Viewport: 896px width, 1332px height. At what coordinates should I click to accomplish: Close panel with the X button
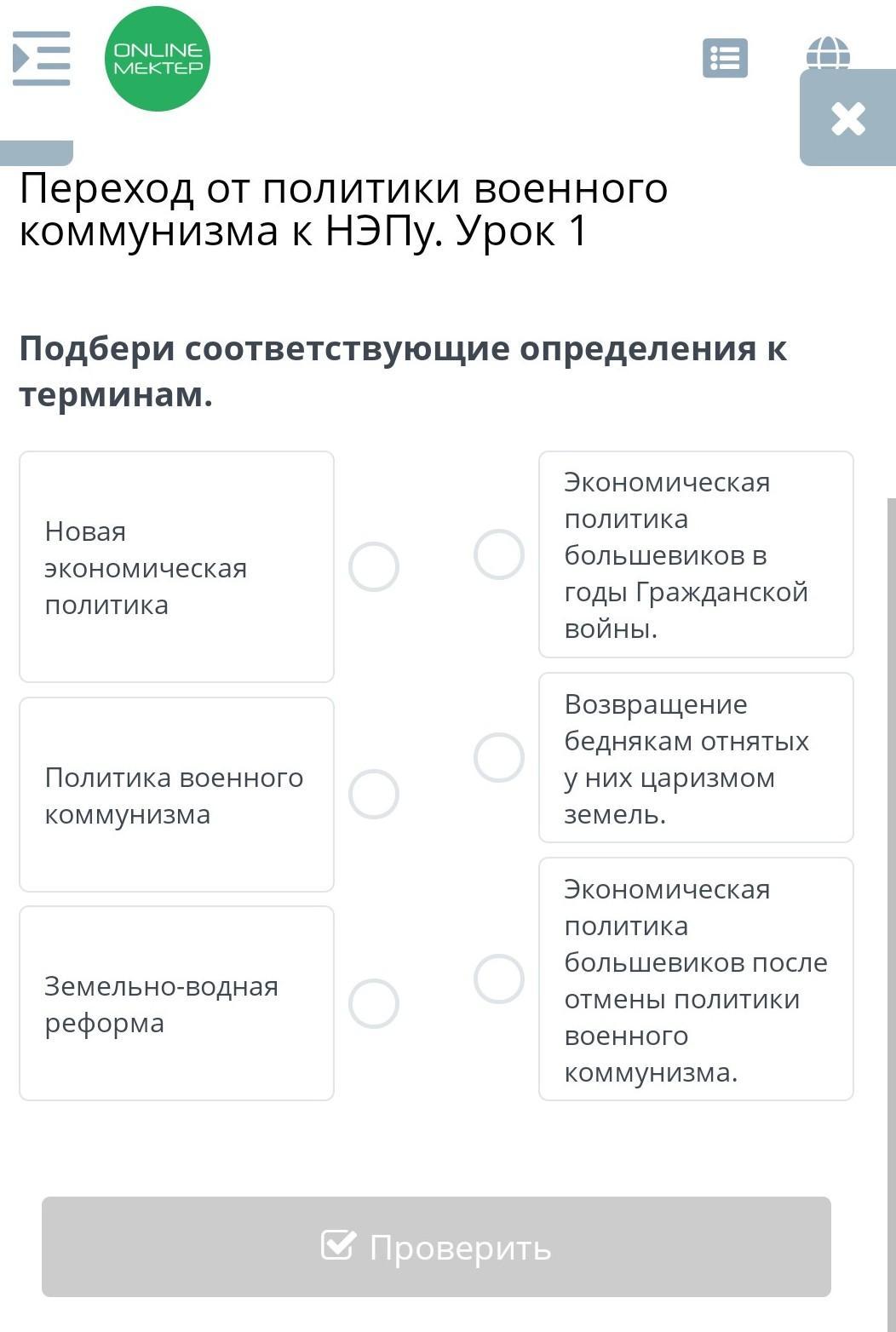[x=847, y=118]
